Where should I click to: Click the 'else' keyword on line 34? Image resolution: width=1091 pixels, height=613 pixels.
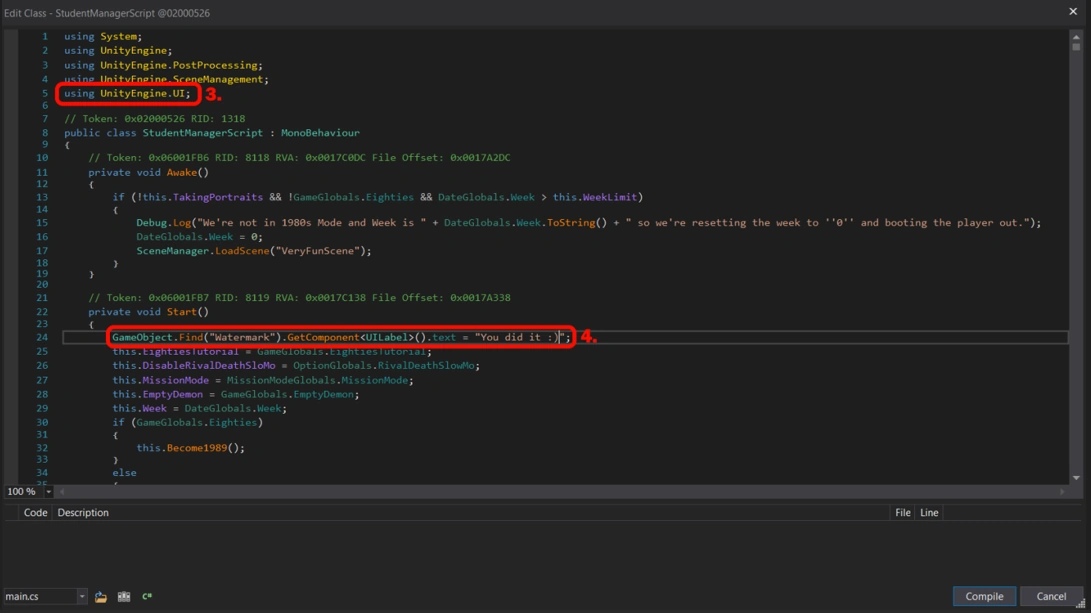(125, 472)
